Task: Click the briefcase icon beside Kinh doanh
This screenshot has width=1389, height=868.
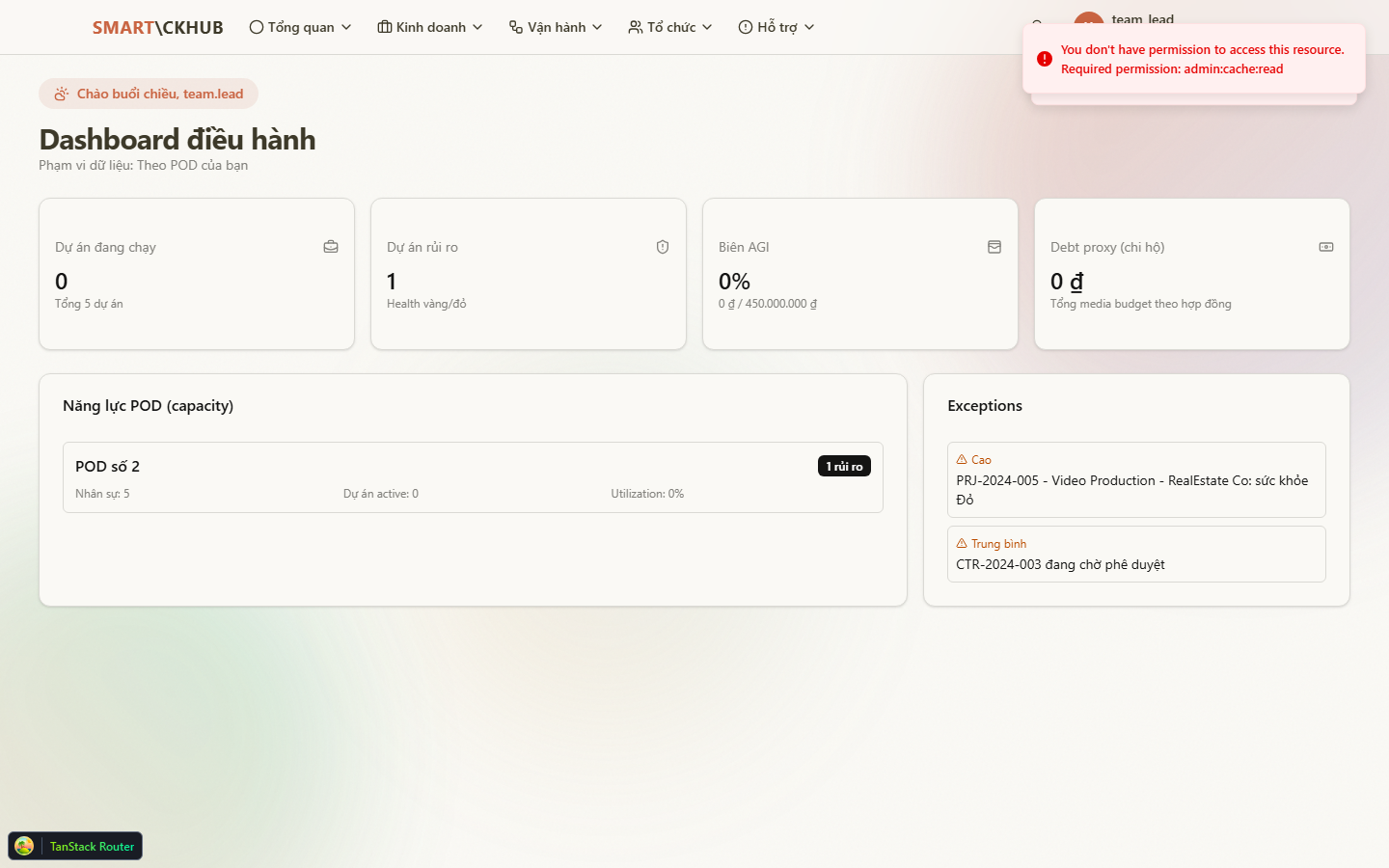Action: pyautogui.click(x=385, y=27)
